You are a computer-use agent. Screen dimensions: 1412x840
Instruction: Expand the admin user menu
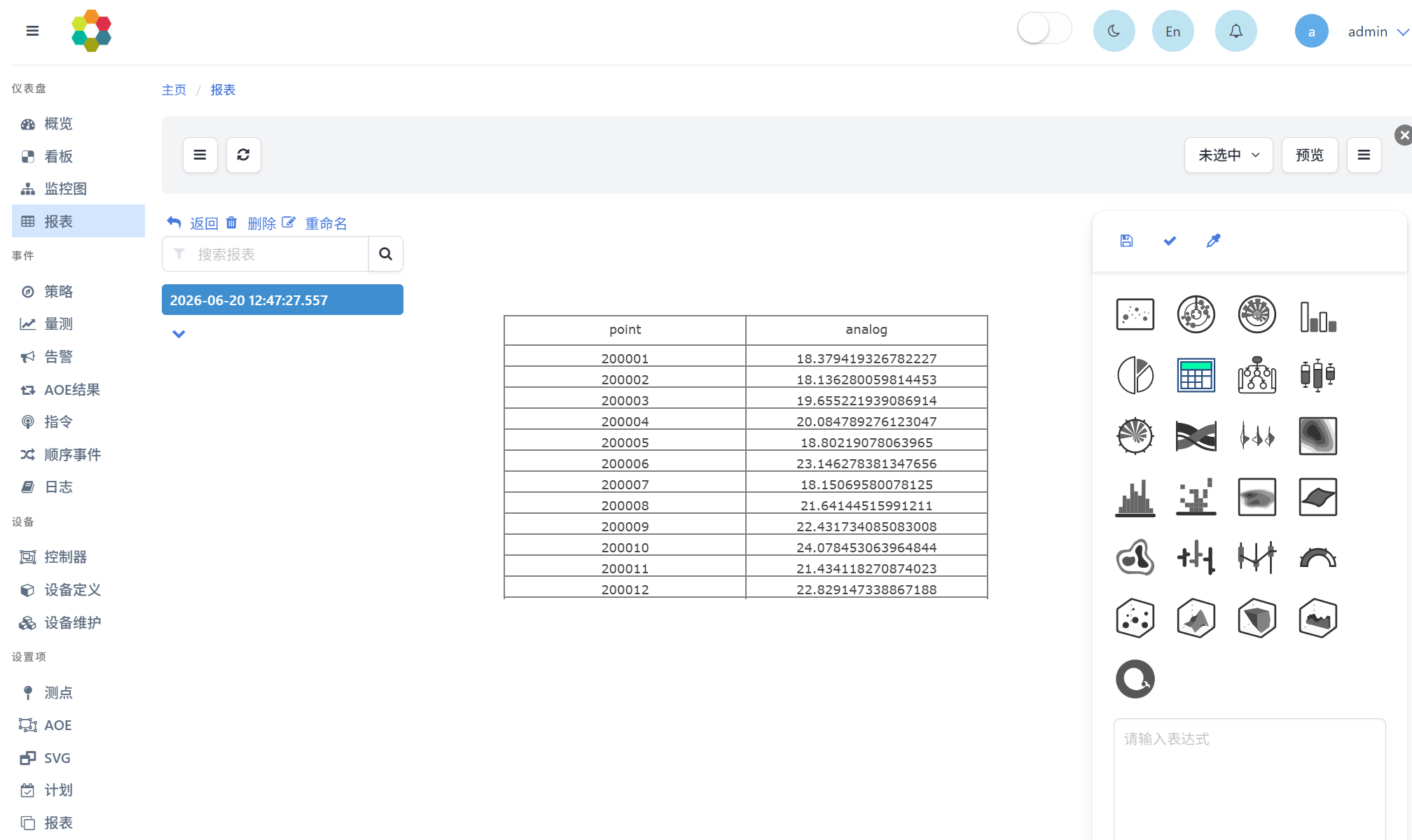coord(1378,31)
